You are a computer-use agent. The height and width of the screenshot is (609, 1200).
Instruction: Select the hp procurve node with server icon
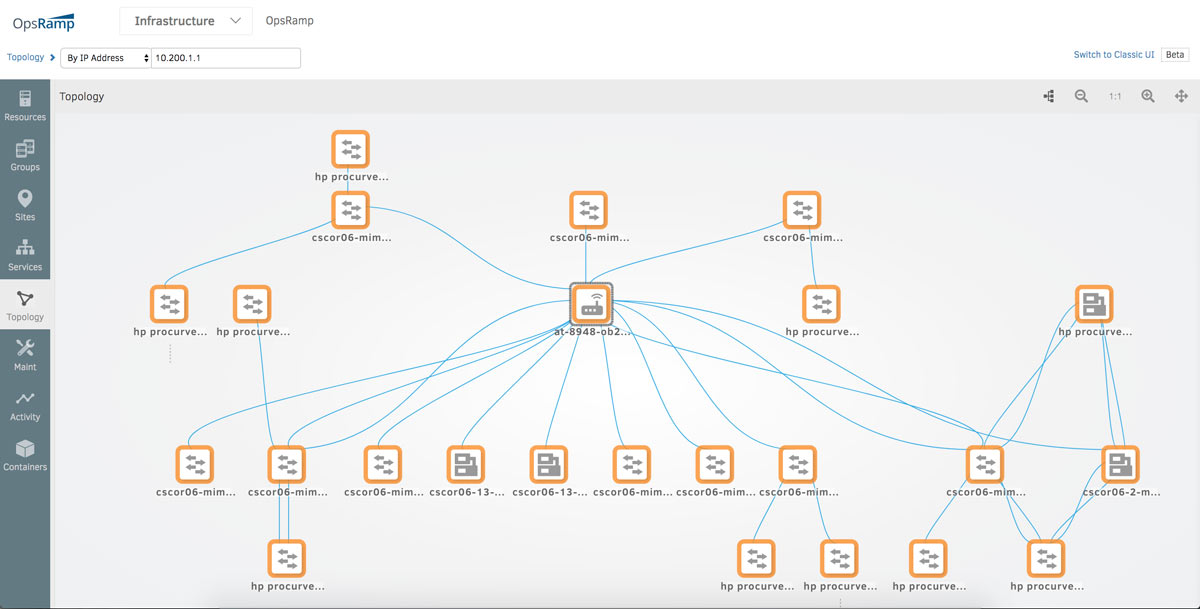[x=1094, y=303]
